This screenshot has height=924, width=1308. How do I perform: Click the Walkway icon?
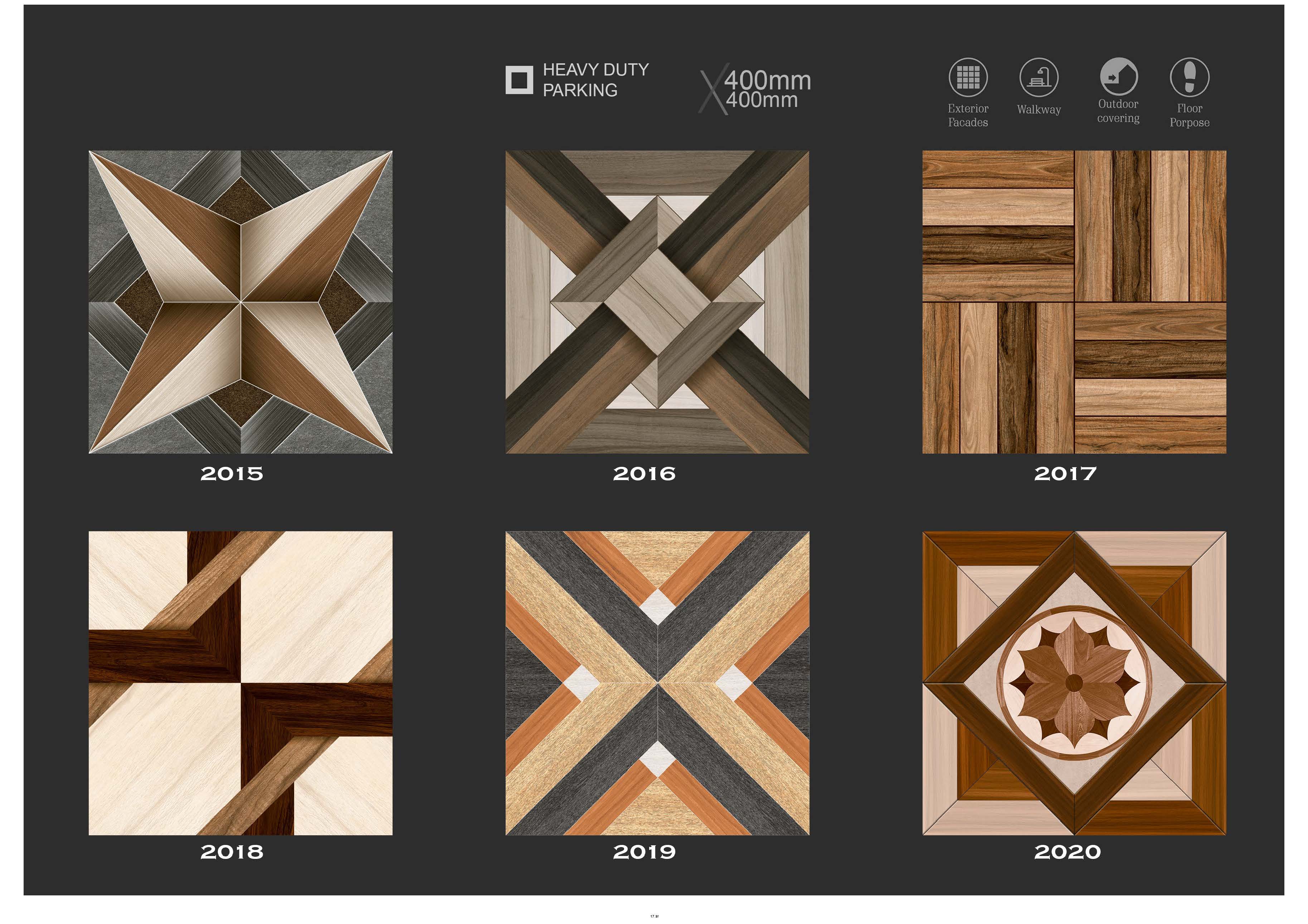pyautogui.click(x=1039, y=77)
